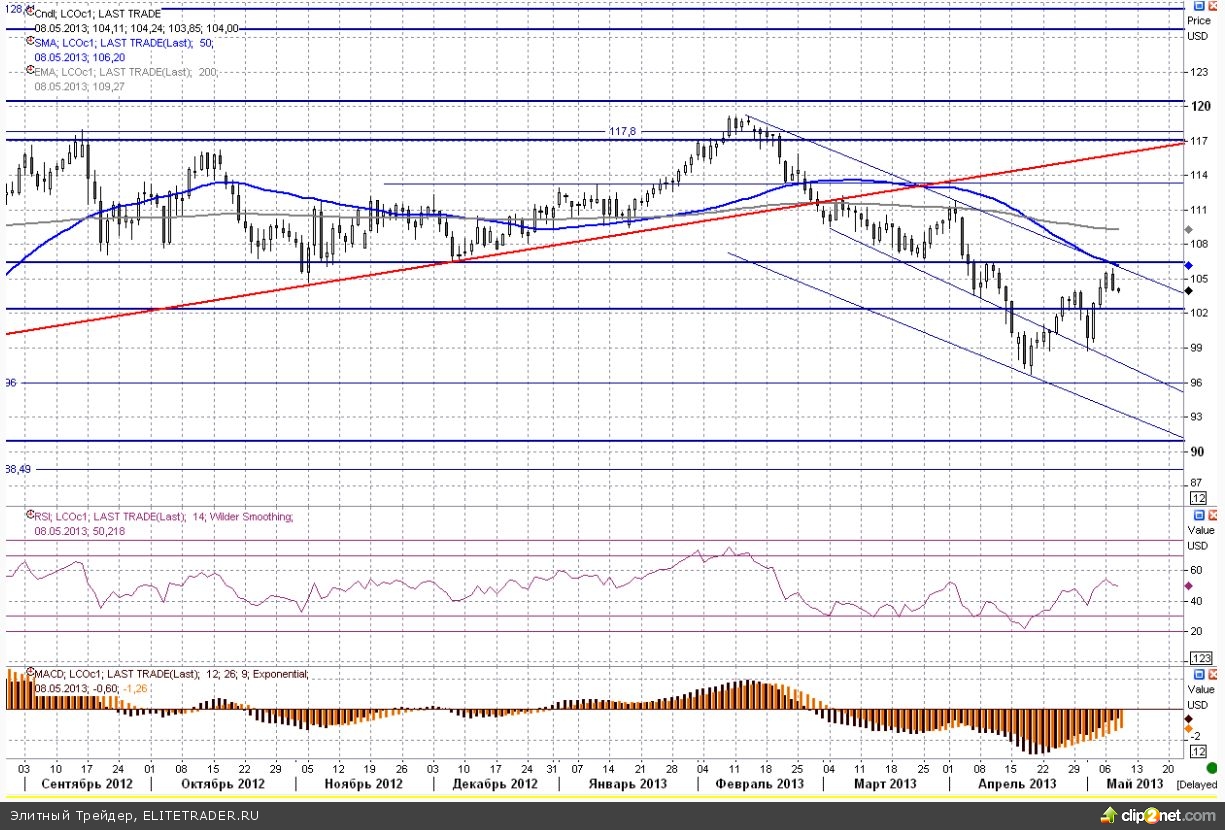Screen dimensions: 1225x830
Task: Click the info icon beside the RSI indicator label
Action: point(28,515)
